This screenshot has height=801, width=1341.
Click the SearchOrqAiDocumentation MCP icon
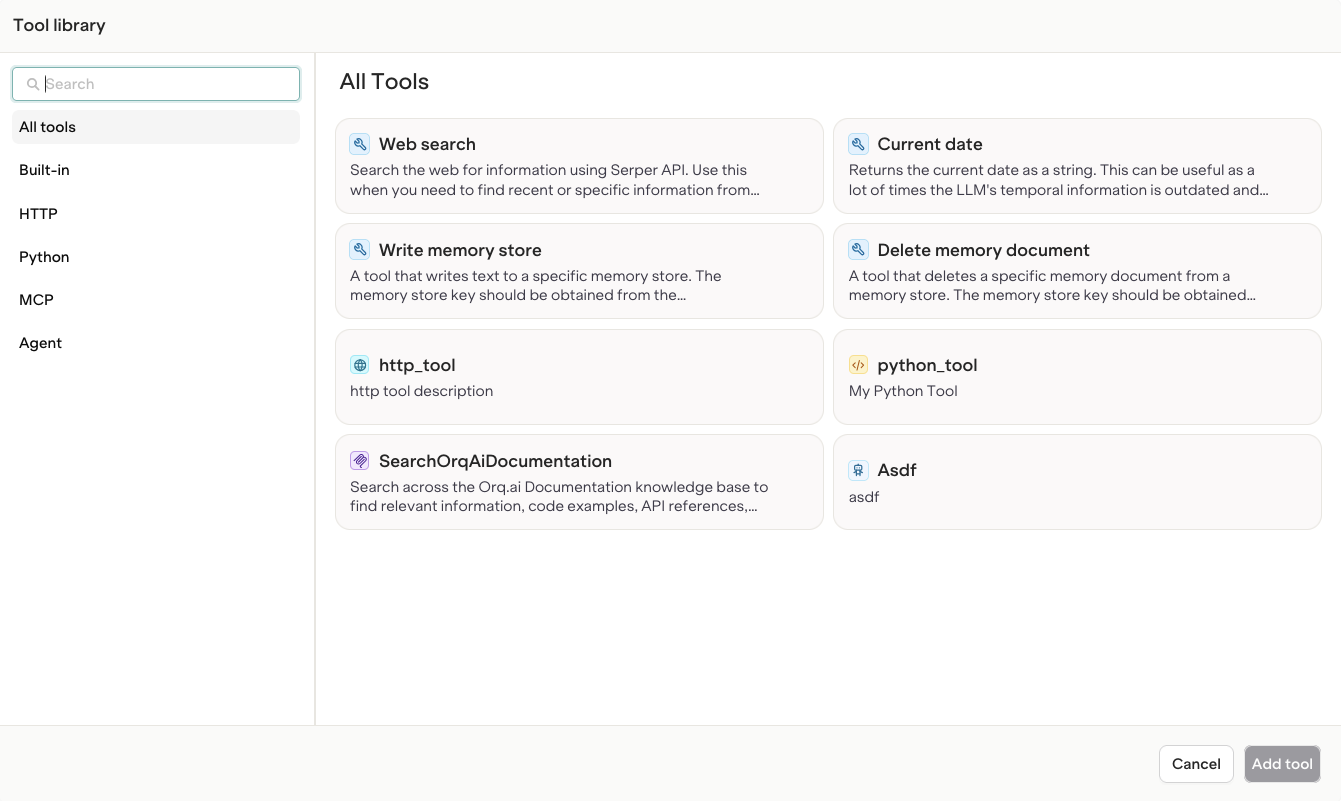(x=359, y=461)
